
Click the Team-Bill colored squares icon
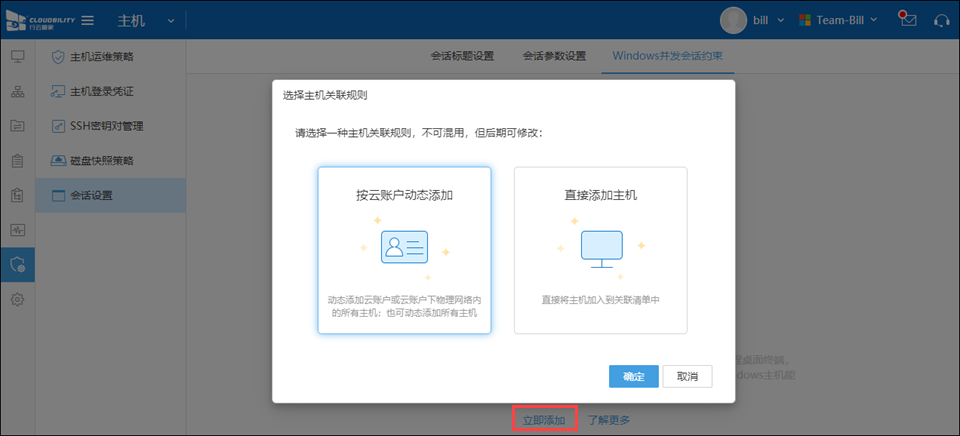804,20
